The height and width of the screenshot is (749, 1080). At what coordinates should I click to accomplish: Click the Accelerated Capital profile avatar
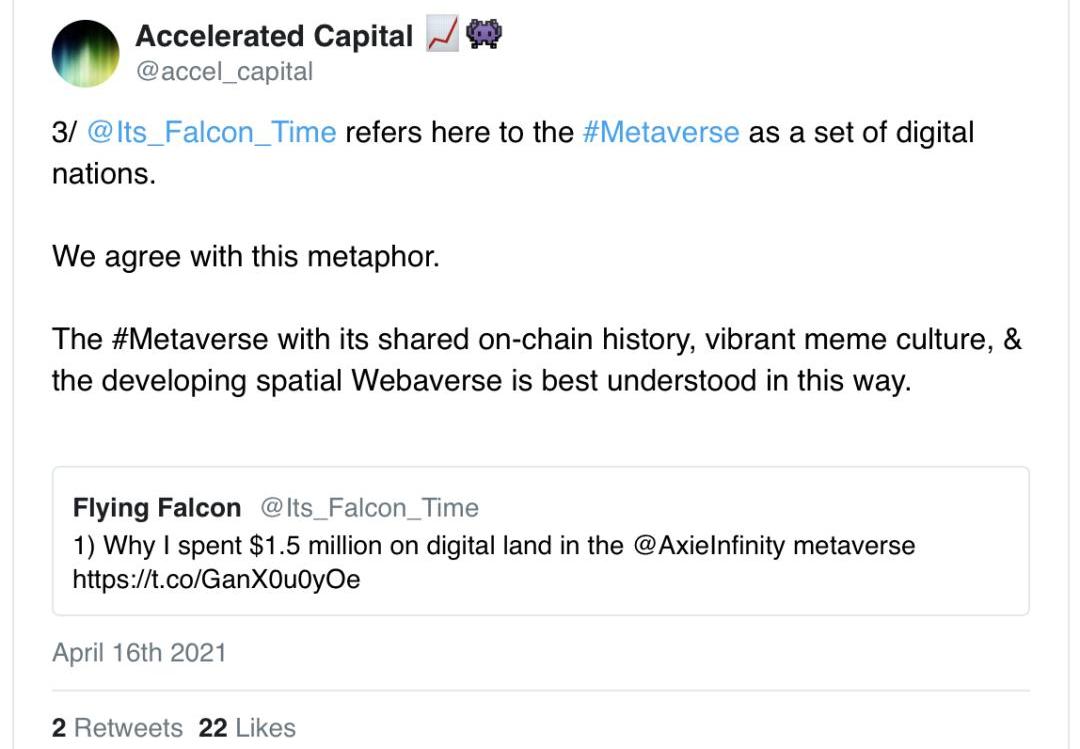(x=86, y=53)
